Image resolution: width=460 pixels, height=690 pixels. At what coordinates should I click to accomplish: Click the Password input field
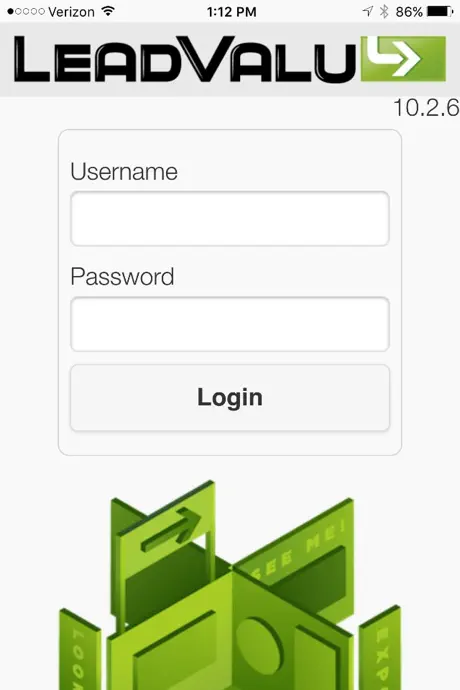pyautogui.click(x=230, y=324)
